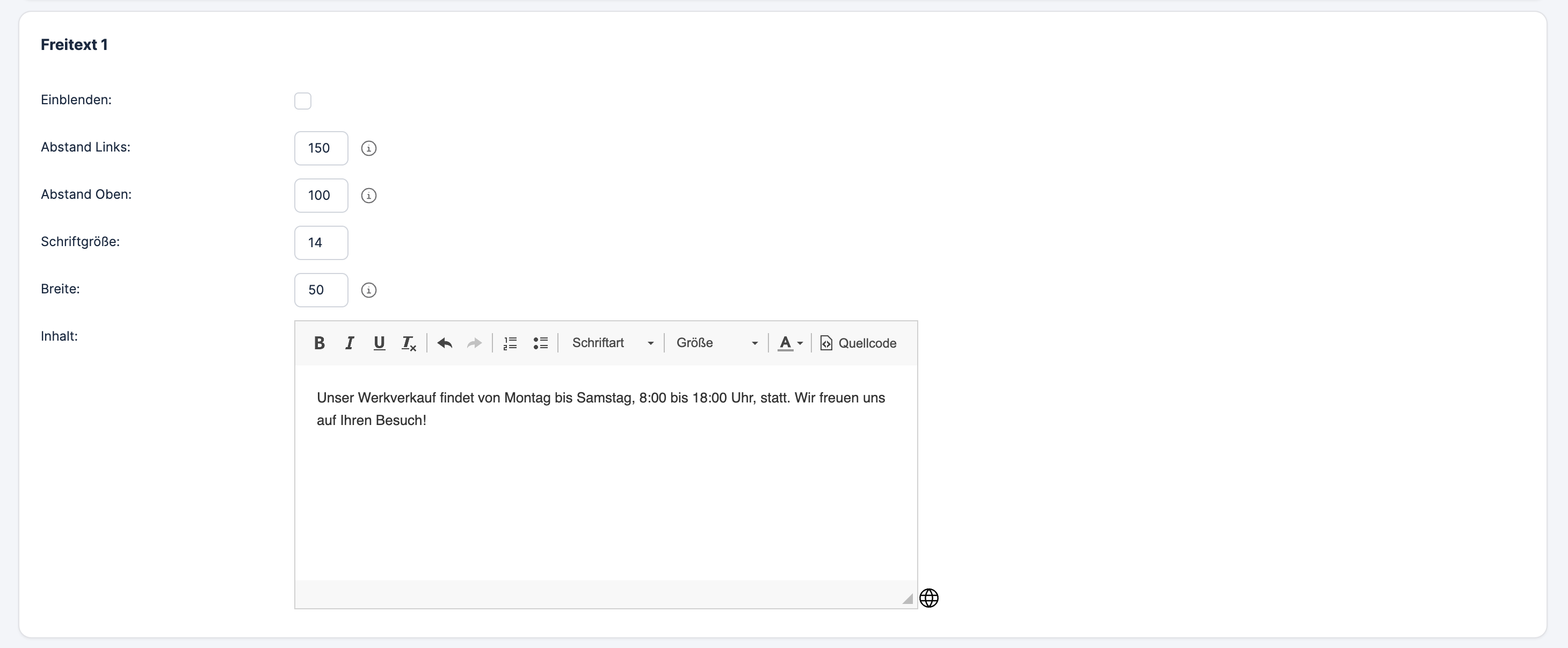This screenshot has height=648, width=1568.
Task: Click globe translation icon beside editor
Action: tap(929, 598)
